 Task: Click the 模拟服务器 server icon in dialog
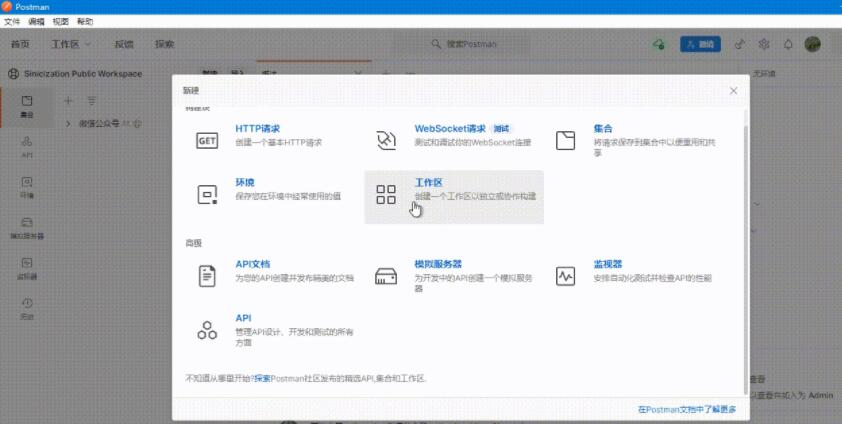coord(386,276)
